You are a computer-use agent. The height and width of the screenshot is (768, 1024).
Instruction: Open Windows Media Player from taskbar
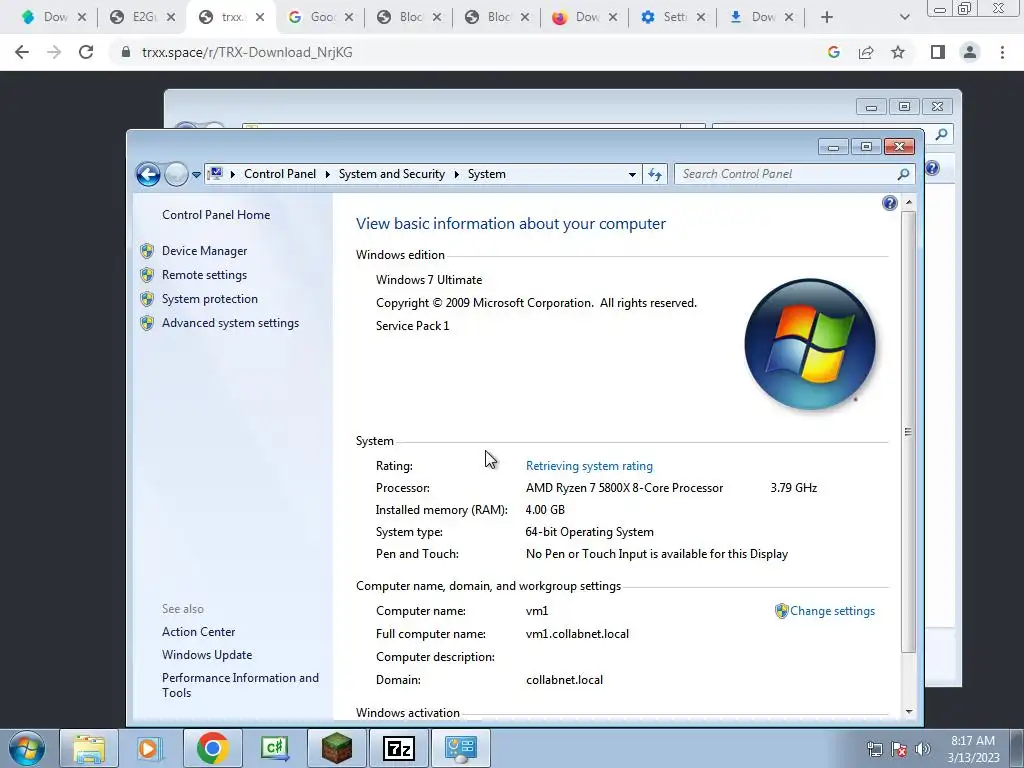[148, 748]
